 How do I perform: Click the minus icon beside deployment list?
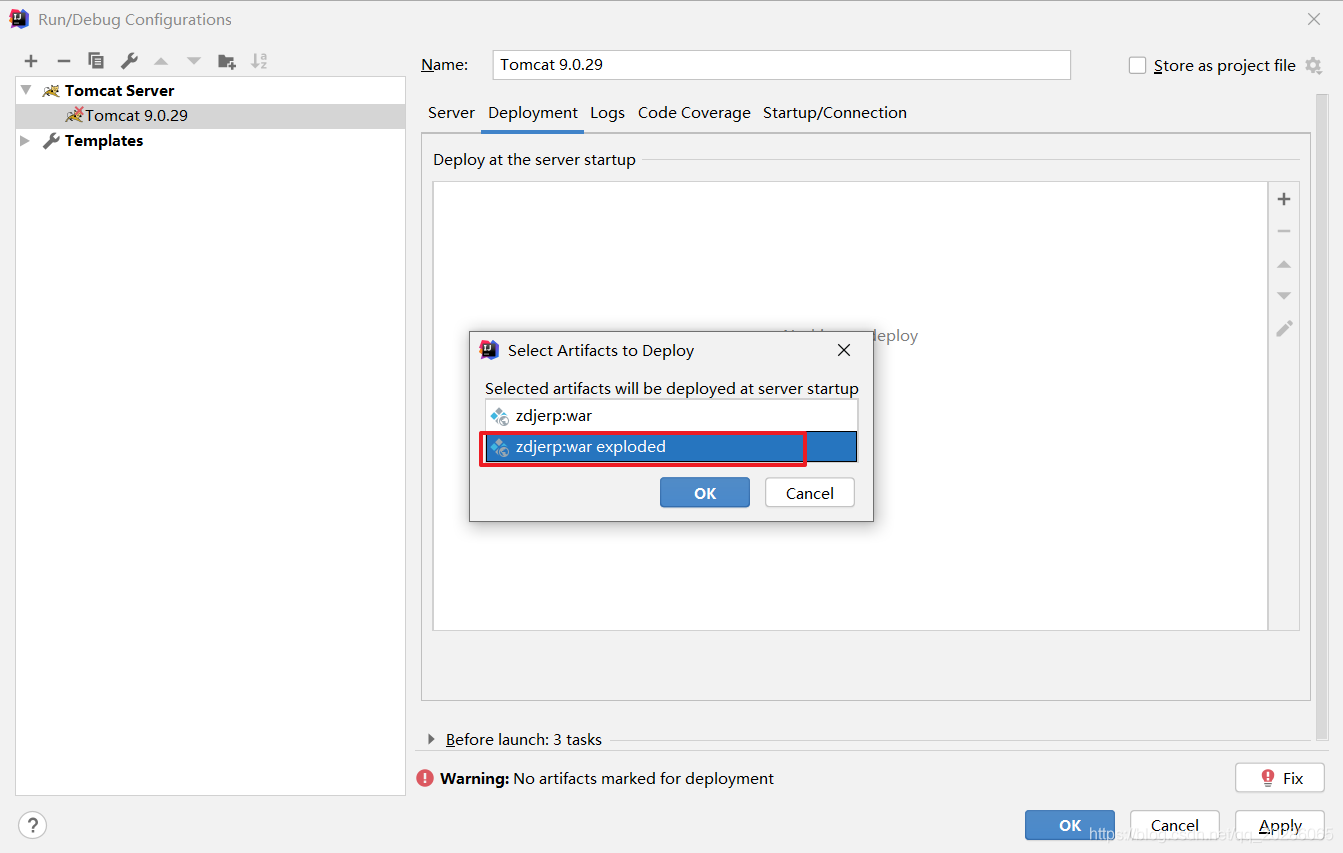pos(1284,231)
